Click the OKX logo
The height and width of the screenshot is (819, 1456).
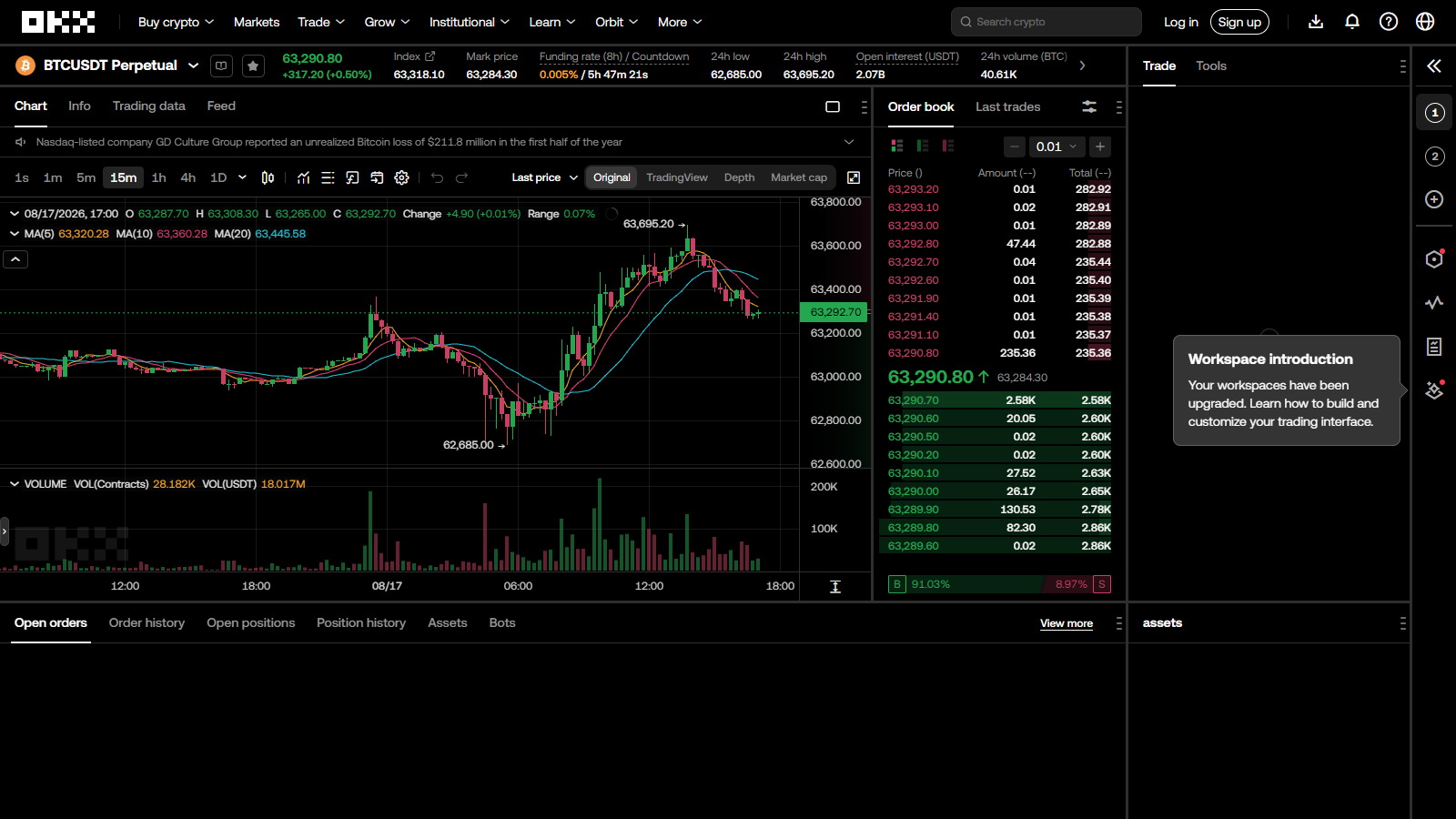click(x=58, y=22)
